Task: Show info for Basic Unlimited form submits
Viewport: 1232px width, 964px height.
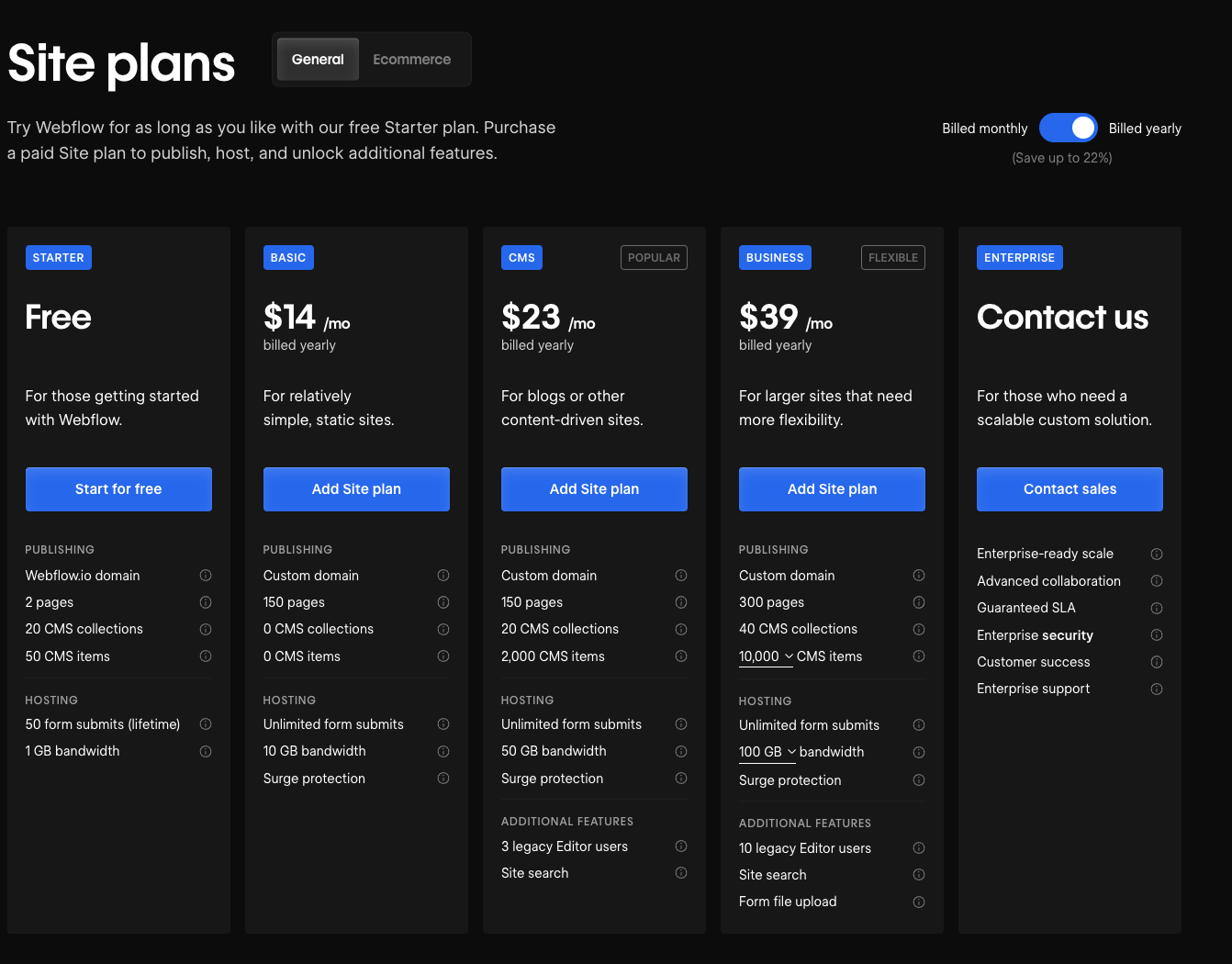Action: point(443,724)
